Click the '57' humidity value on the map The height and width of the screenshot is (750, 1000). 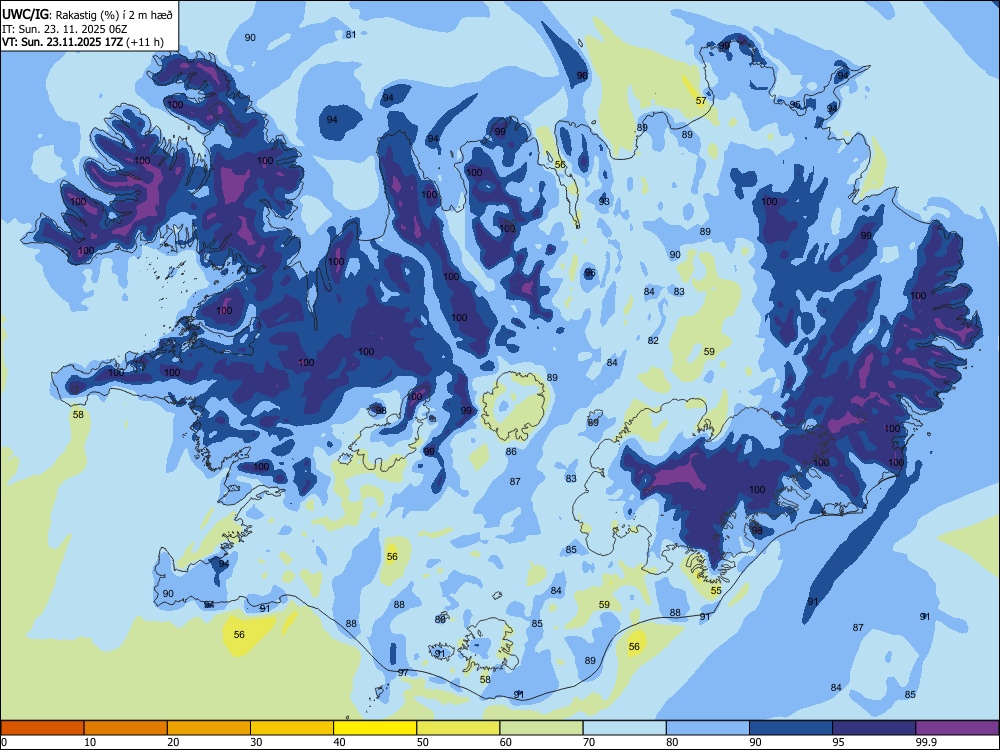tap(701, 101)
